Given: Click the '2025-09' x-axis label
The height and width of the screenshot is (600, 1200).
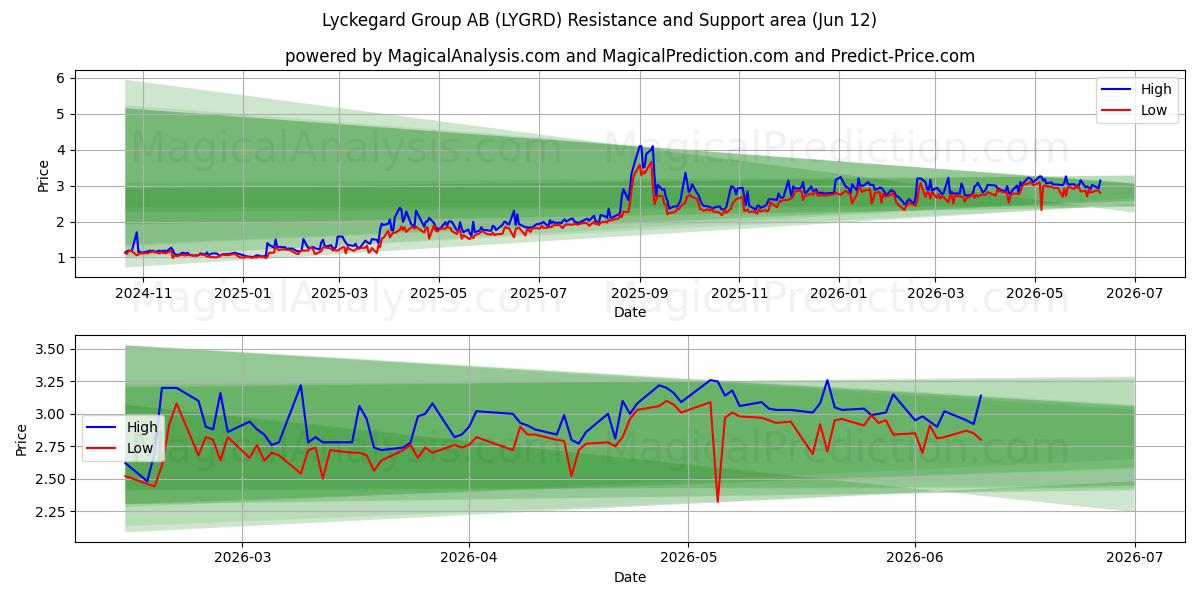Looking at the screenshot, I should click(x=639, y=293).
